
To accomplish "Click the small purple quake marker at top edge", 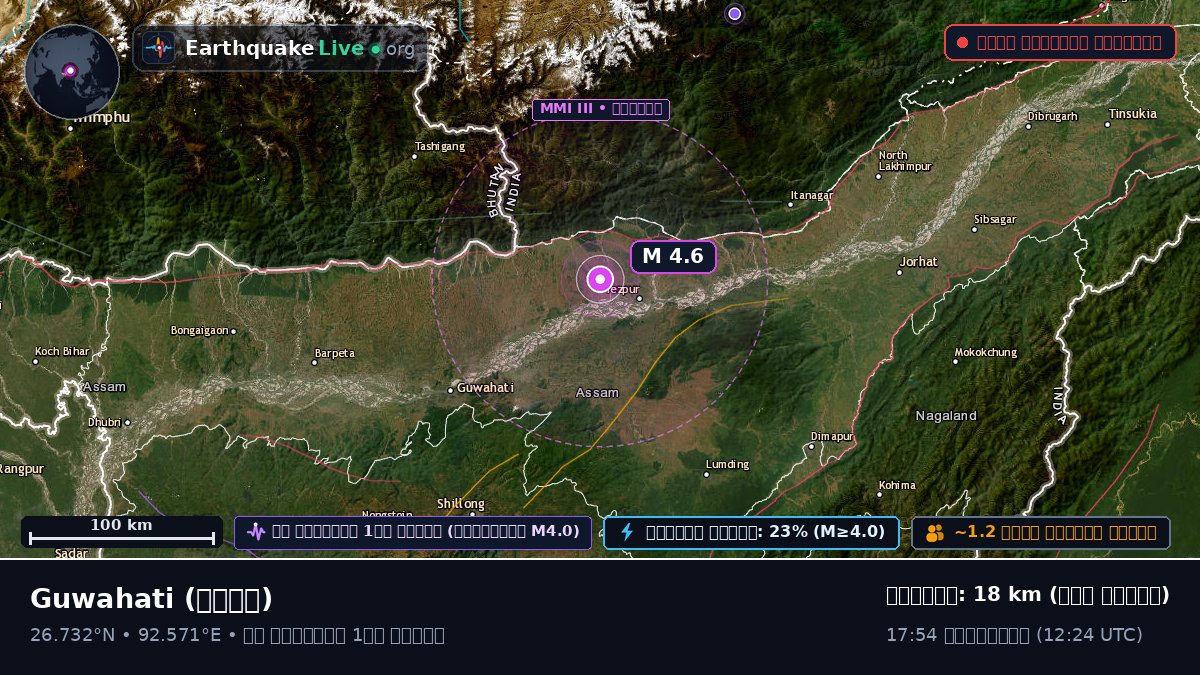I will point(735,13).
